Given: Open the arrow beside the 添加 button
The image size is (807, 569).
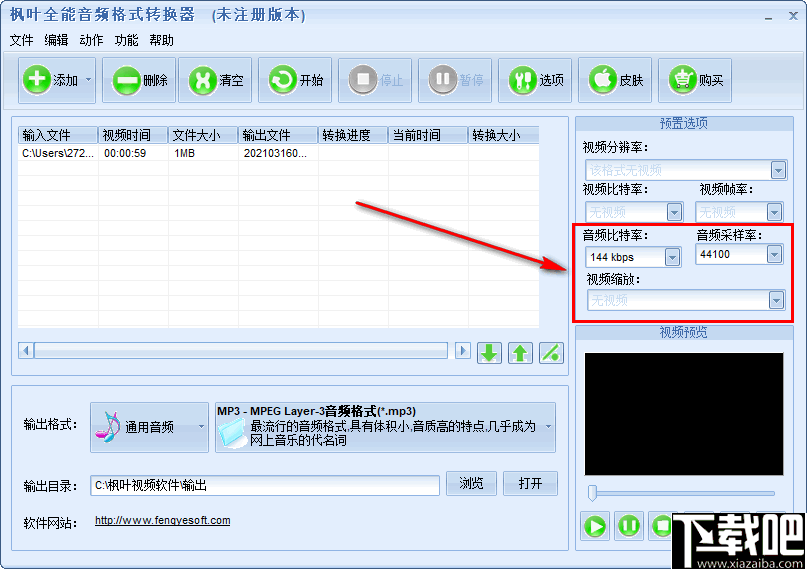Looking at the screenshot, I should tap(88, 80).
